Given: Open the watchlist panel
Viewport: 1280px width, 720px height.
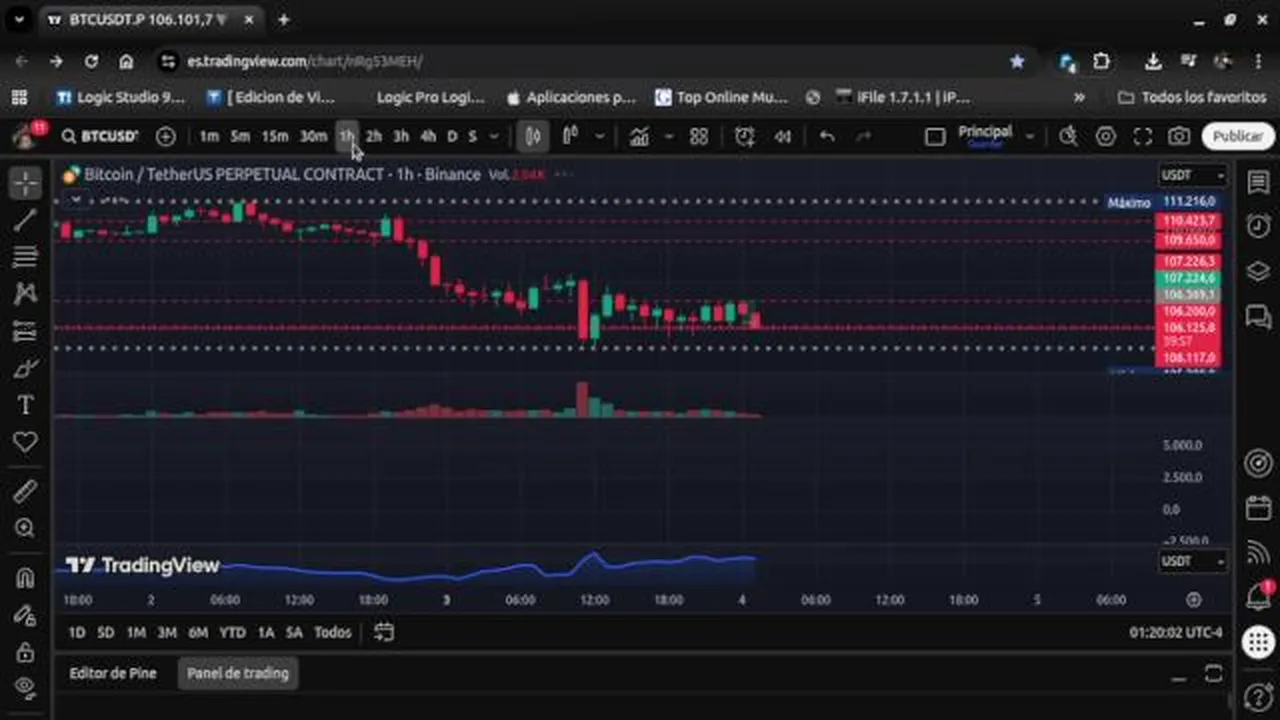Looking at the screenshot, I should pyautogui.click(x=1258, y=182).
